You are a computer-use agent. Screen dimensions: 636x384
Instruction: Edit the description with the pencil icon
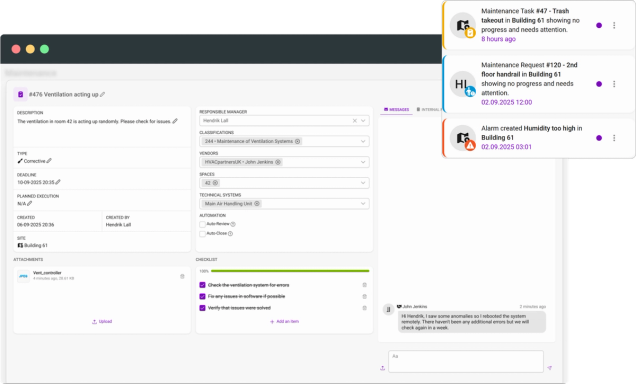[175, 121]
